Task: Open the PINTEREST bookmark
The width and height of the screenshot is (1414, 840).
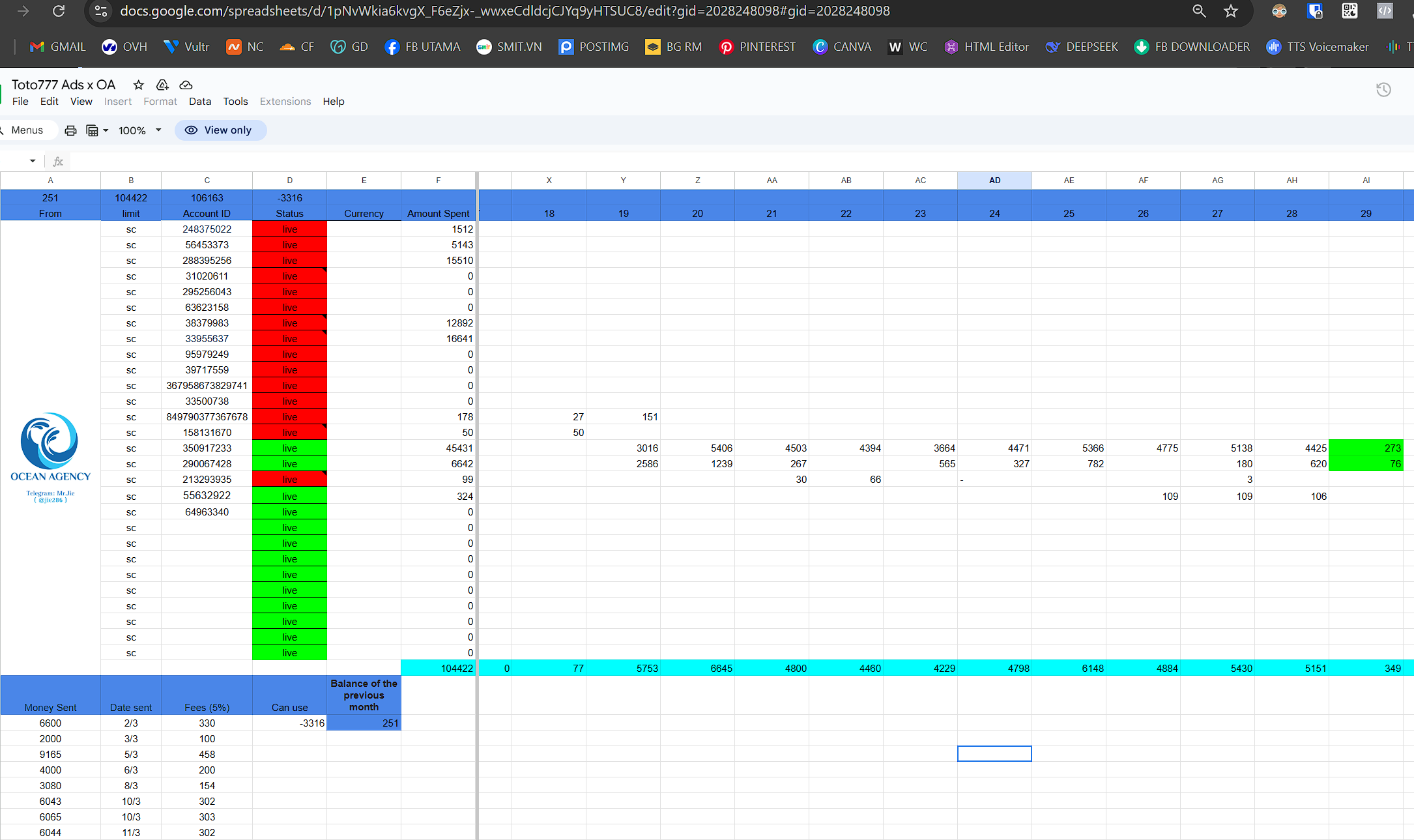Action: 757,47
